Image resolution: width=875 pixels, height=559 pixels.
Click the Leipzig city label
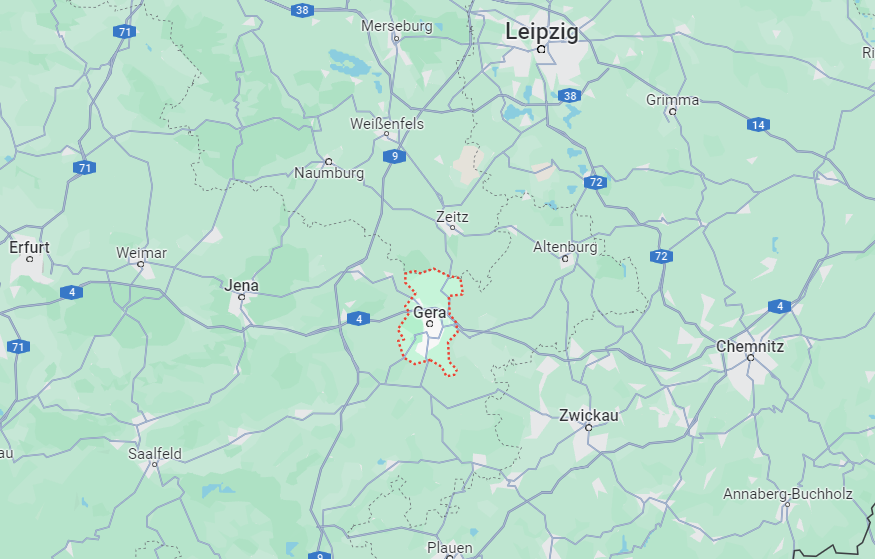[x=541, y=32]
